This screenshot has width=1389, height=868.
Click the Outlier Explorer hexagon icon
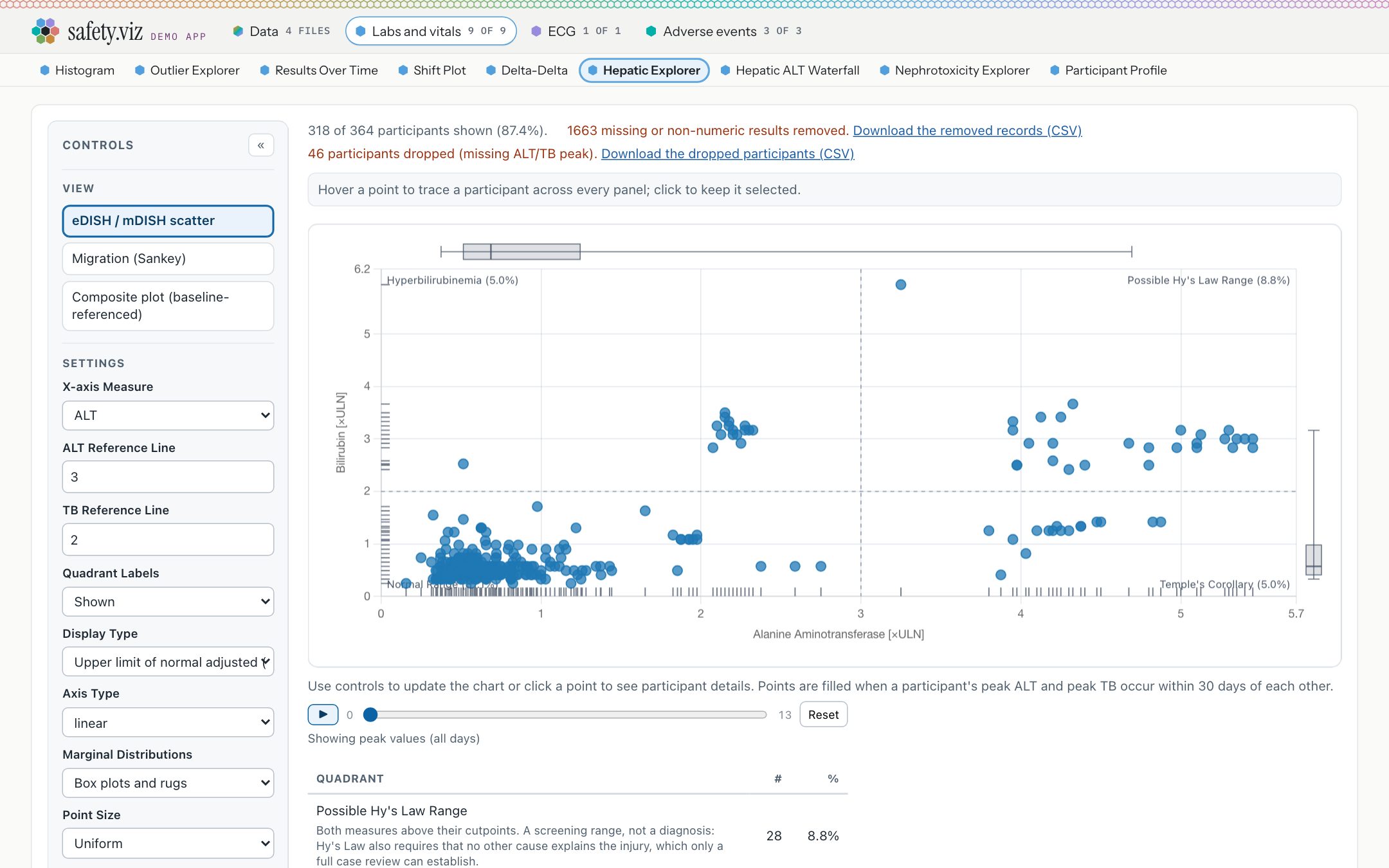[x=140, y=70]
